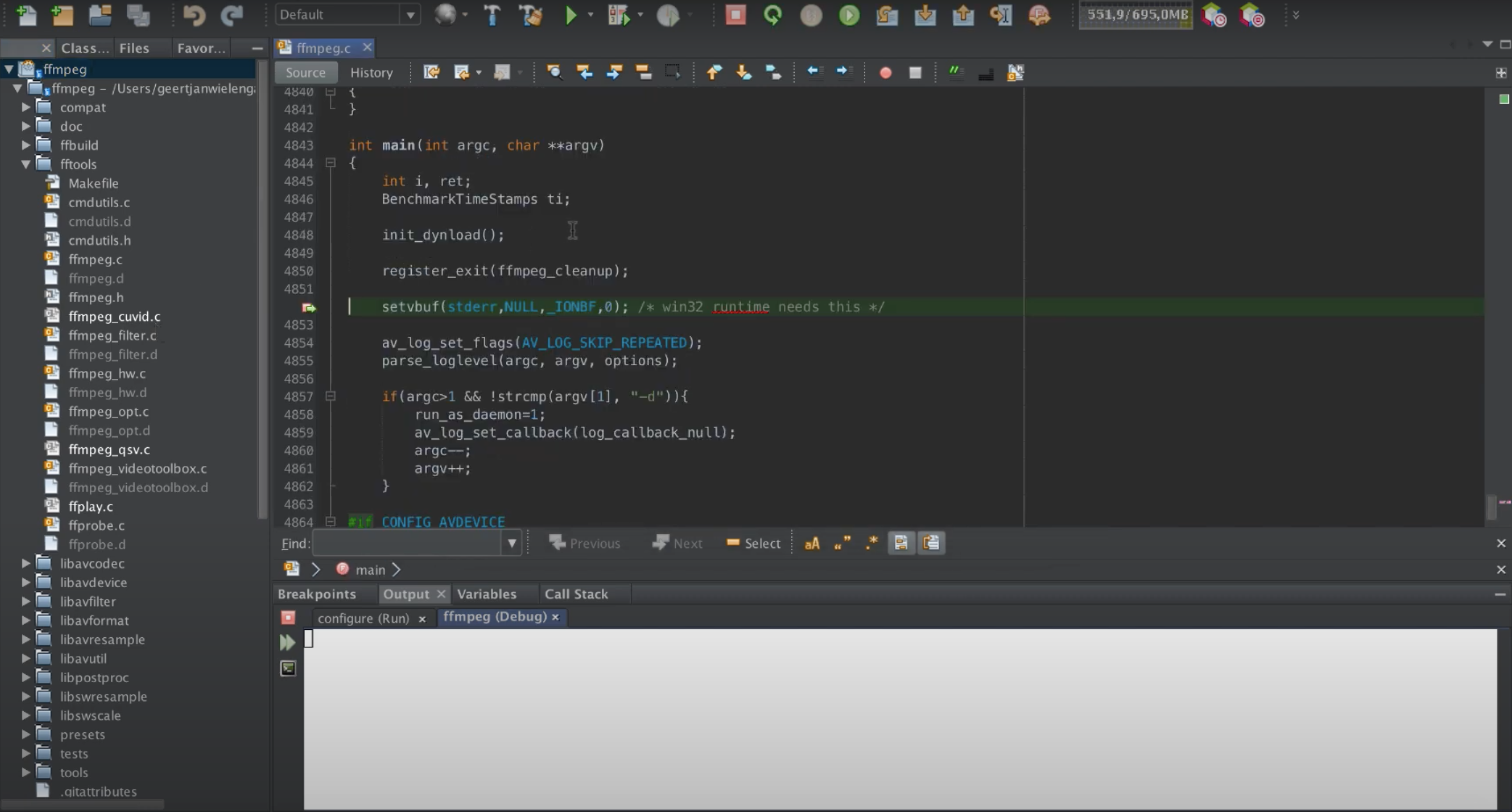The width and height of the screenshot is (1512, 812).
Task: Click the Undo arrow in toolbar
Action: click(194, 15)
